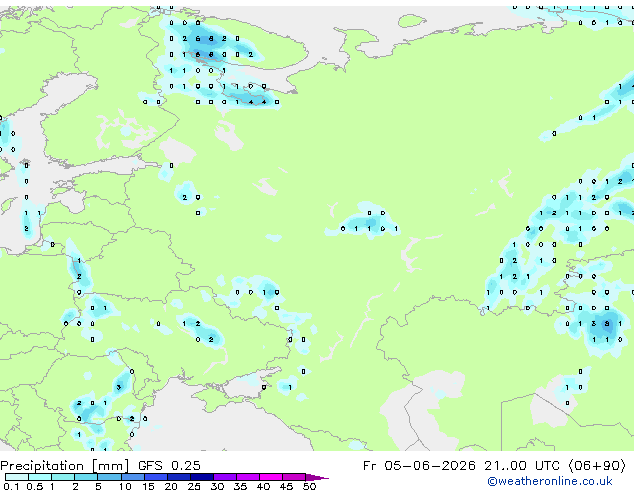Choose the 40–45 mm magenta legend swatch
Image resolution: width=634 pixels, height=490 pixels.
coord(271,477)
